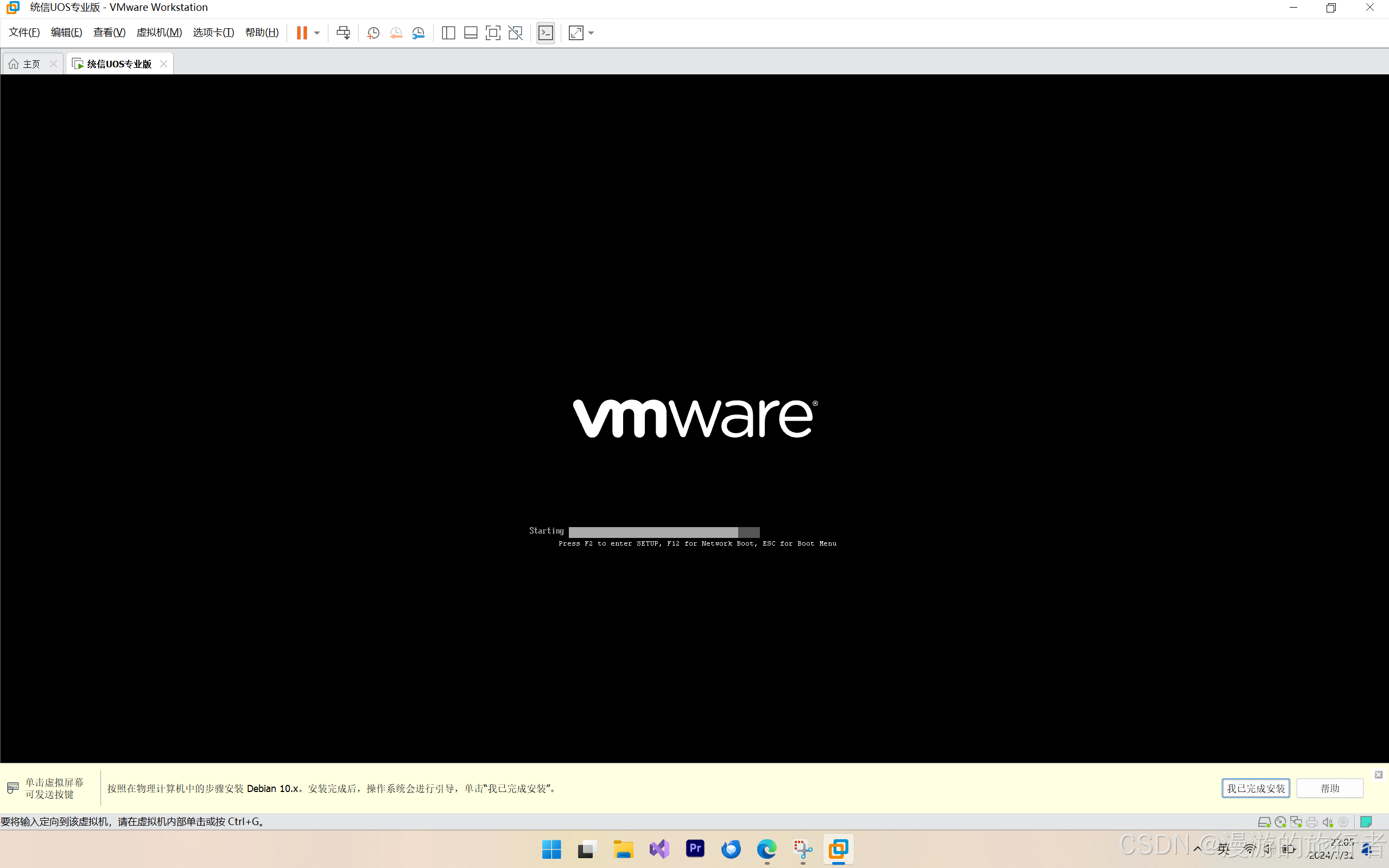This screenshot has width=1389, height=868.
Task: Switch to the 主页 home tab
Action: (26, 64)
